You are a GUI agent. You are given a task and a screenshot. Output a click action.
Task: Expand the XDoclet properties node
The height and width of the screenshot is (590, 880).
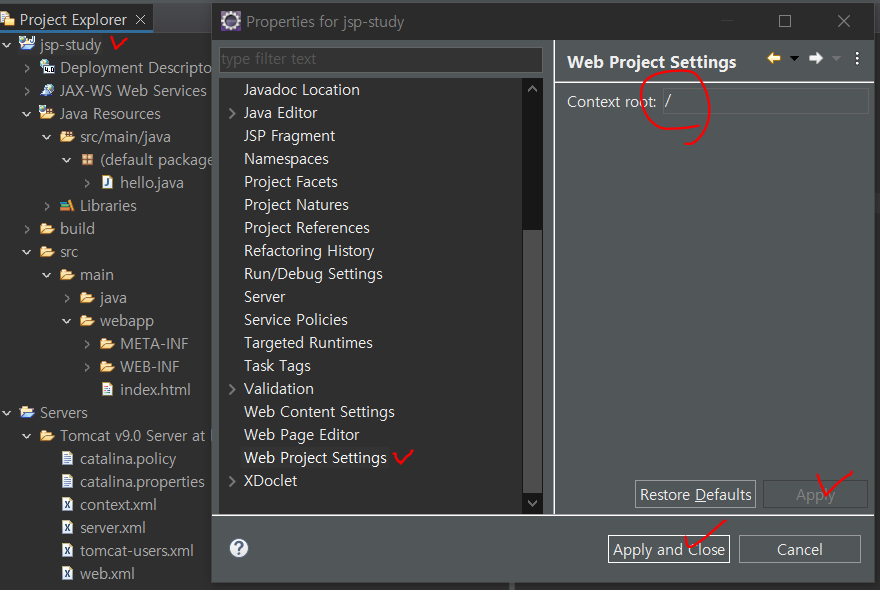click(x=232, y=481)
